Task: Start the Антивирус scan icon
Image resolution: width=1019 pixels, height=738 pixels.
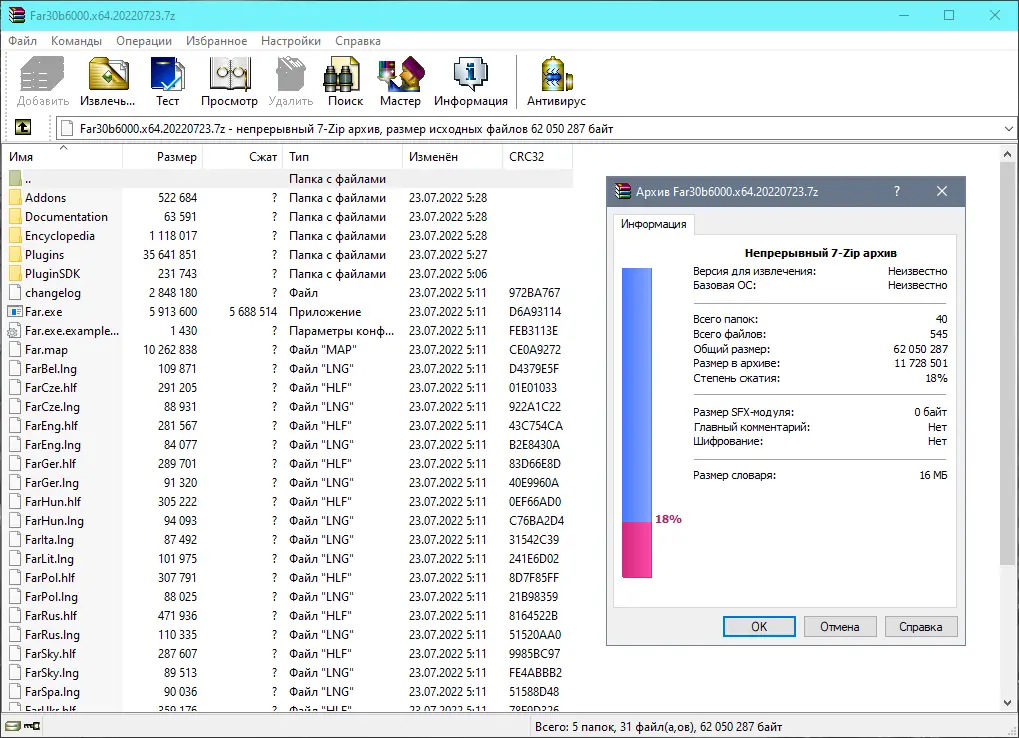Action: 556,81
